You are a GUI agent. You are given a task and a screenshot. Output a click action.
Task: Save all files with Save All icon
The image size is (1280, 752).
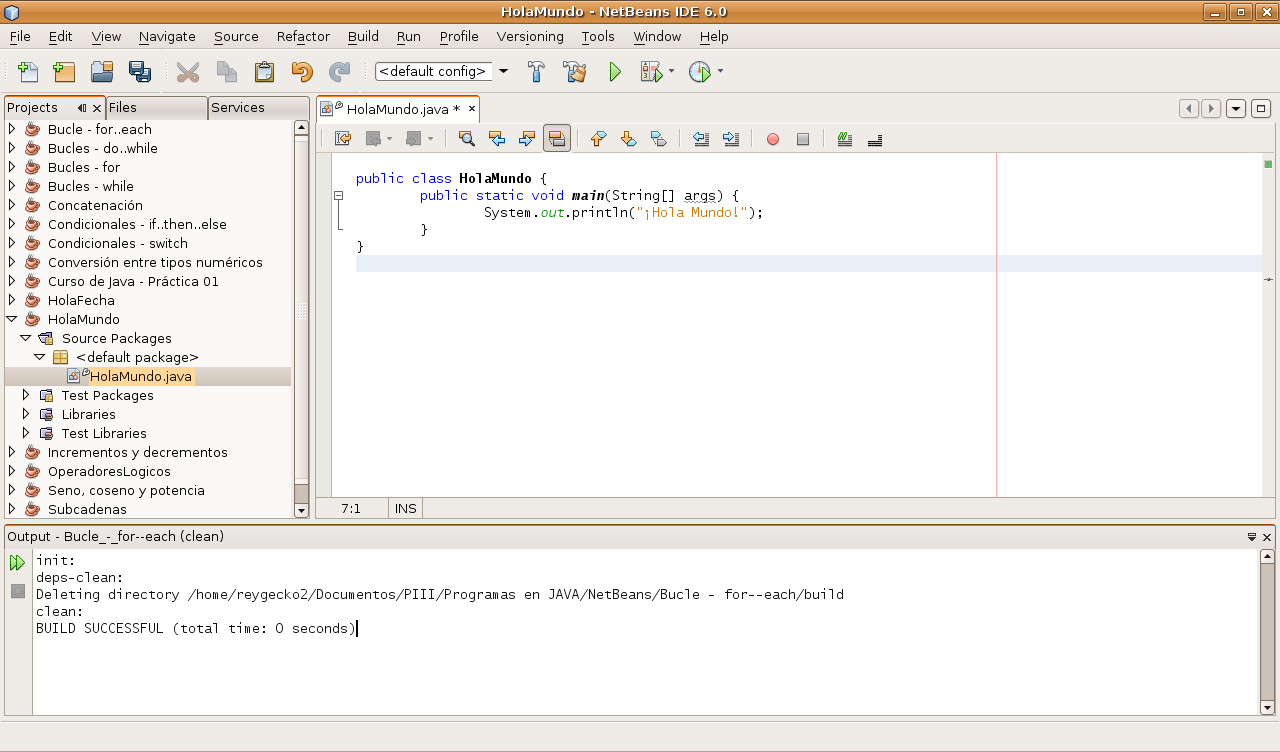140,71
